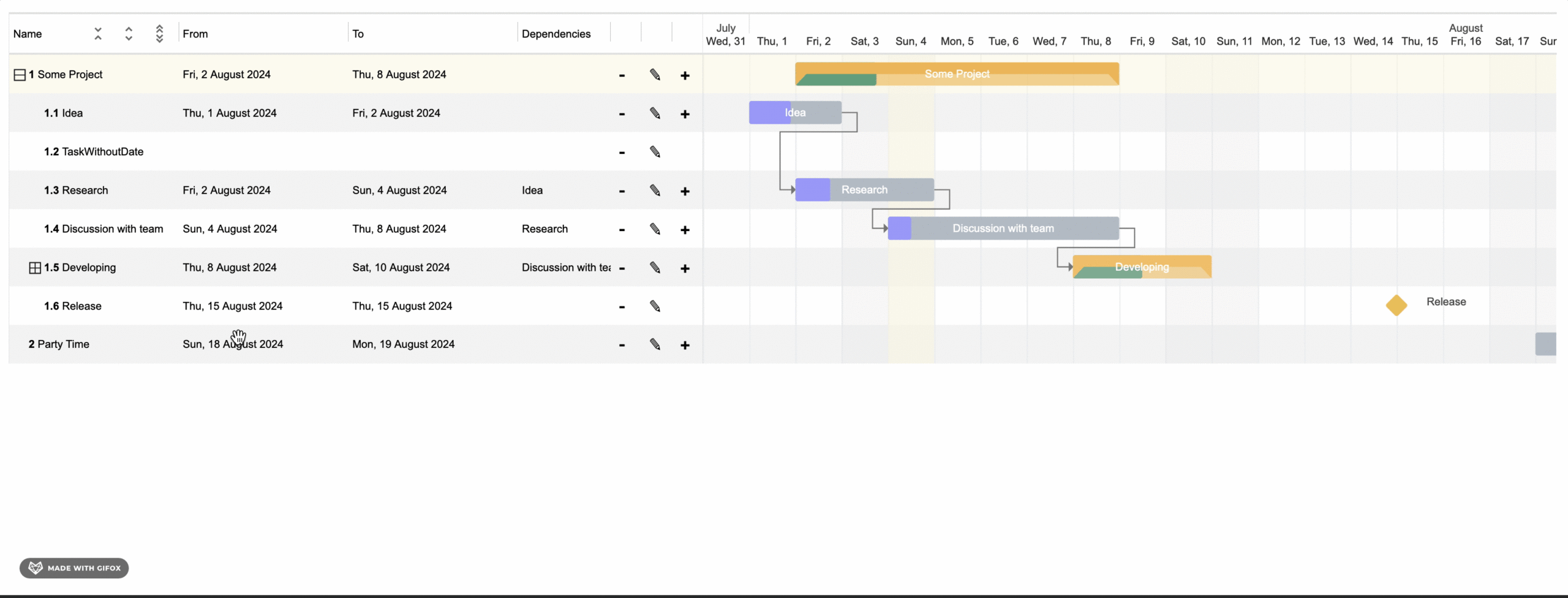1568x598 pixels.
Task: Click the expand-one-level arrows in Name header
Action: (129, 34)
